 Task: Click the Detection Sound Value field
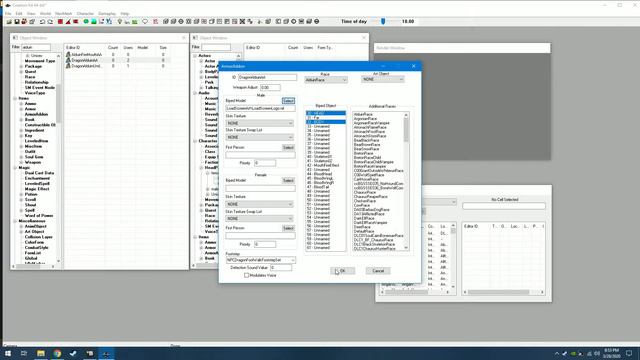pyautogui.click(x=281, y=268)
